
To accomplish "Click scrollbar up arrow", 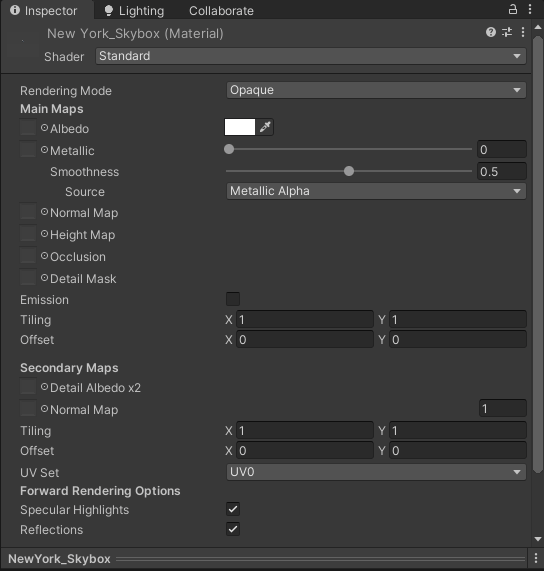I will click(x=538, y=27).
